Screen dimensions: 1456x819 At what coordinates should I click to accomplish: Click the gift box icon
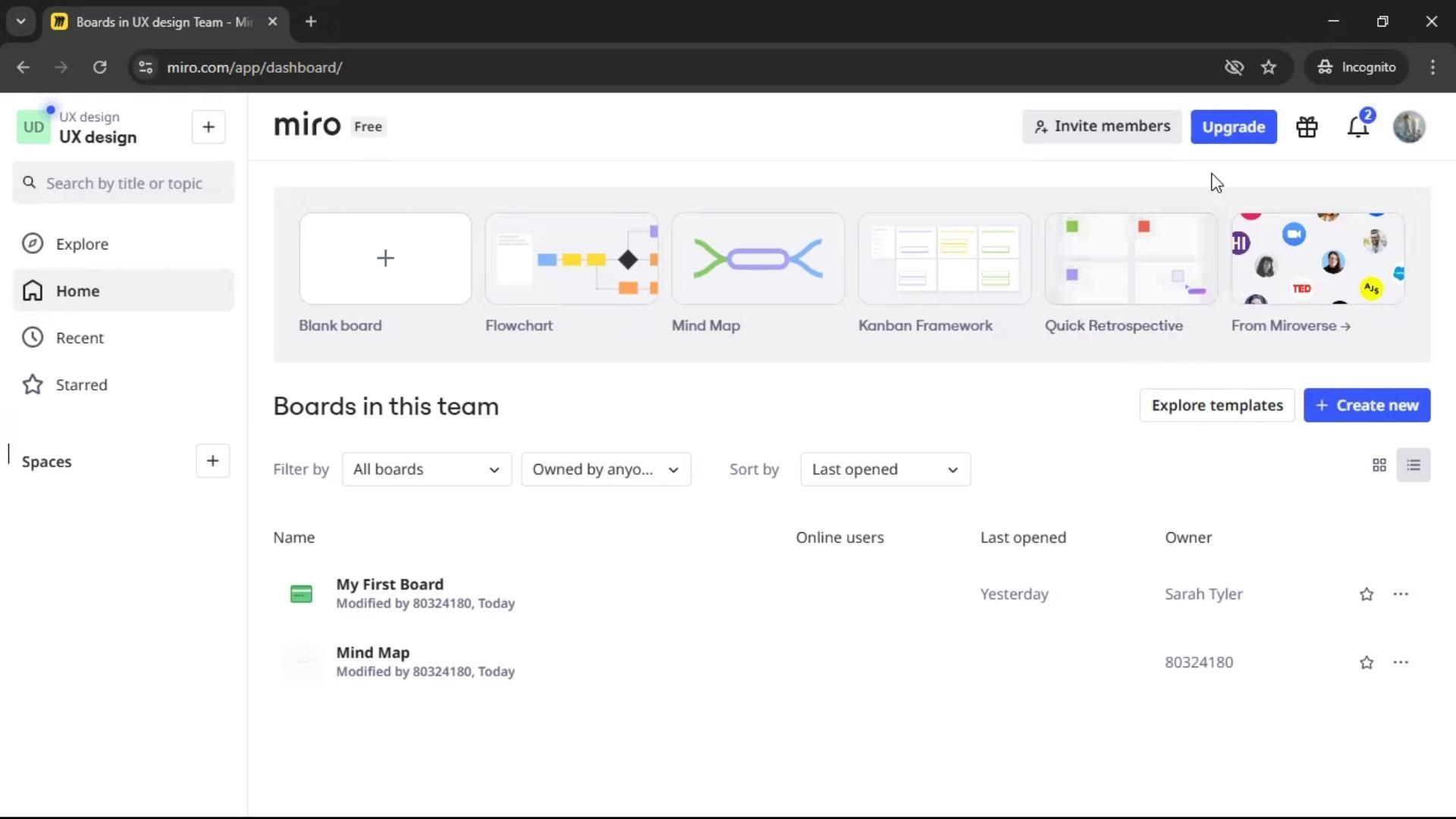point(1307,127)
